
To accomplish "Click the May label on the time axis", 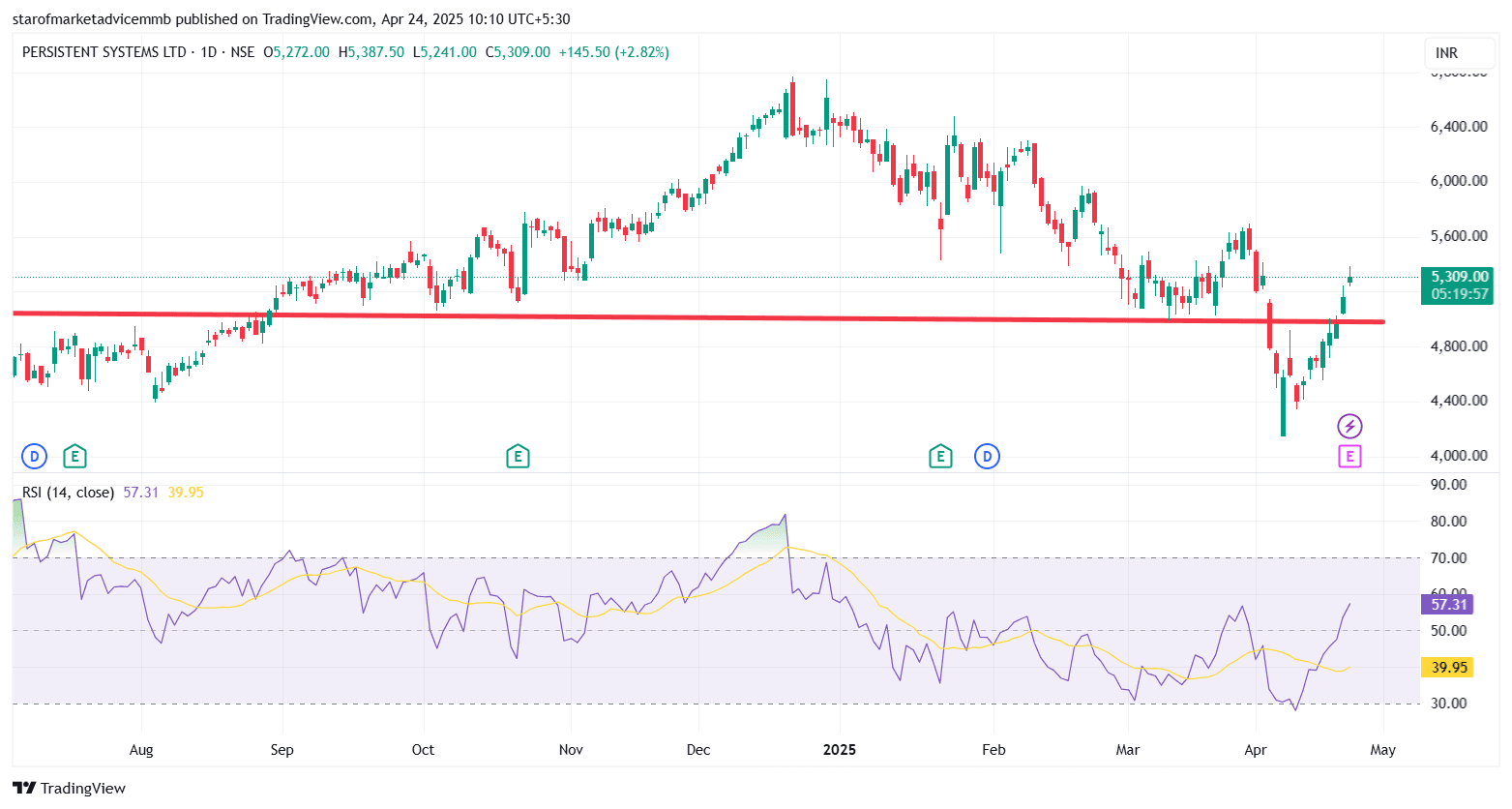I will (x=1383, y=750).
